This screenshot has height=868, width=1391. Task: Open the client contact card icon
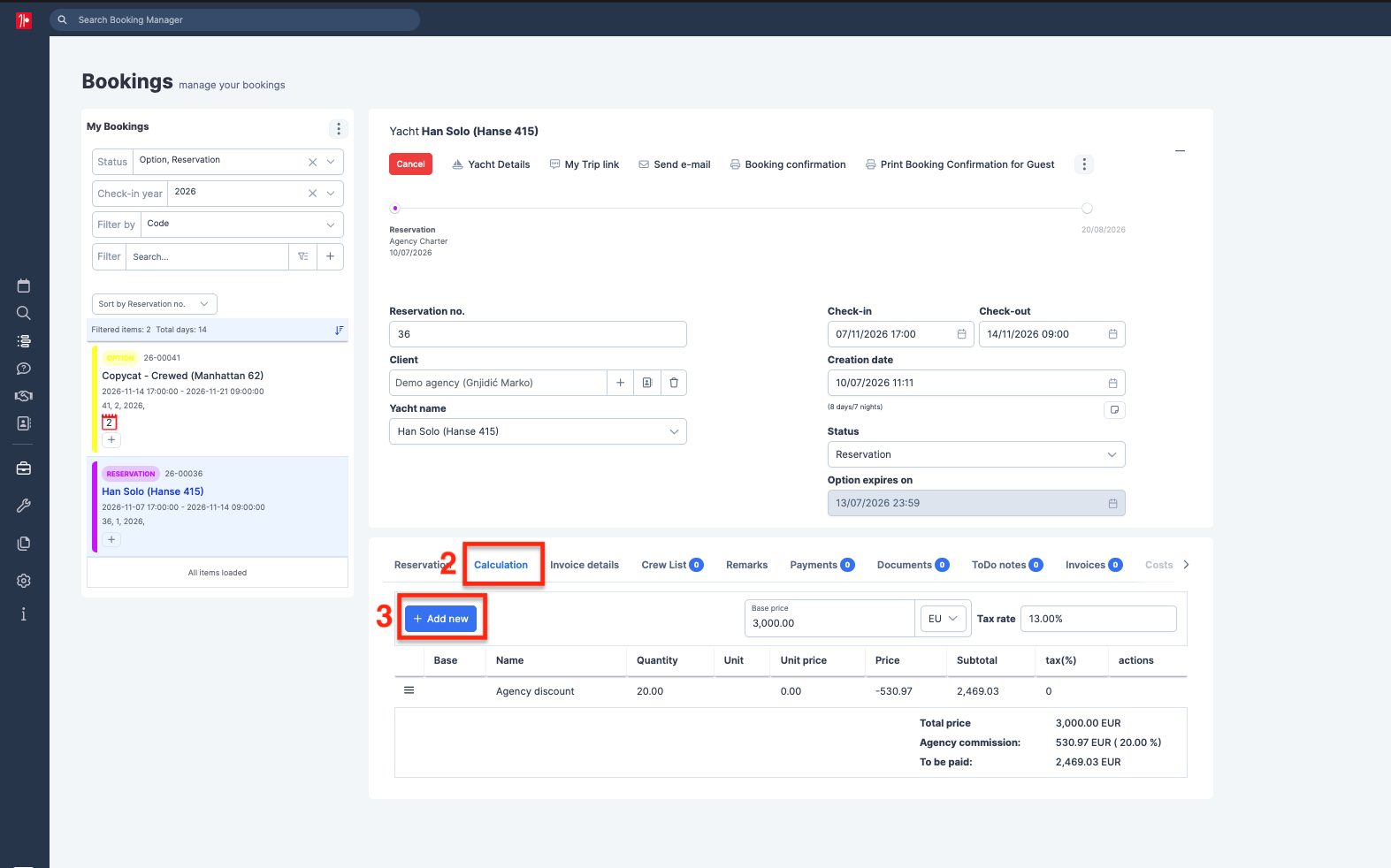tap(647, 383)
